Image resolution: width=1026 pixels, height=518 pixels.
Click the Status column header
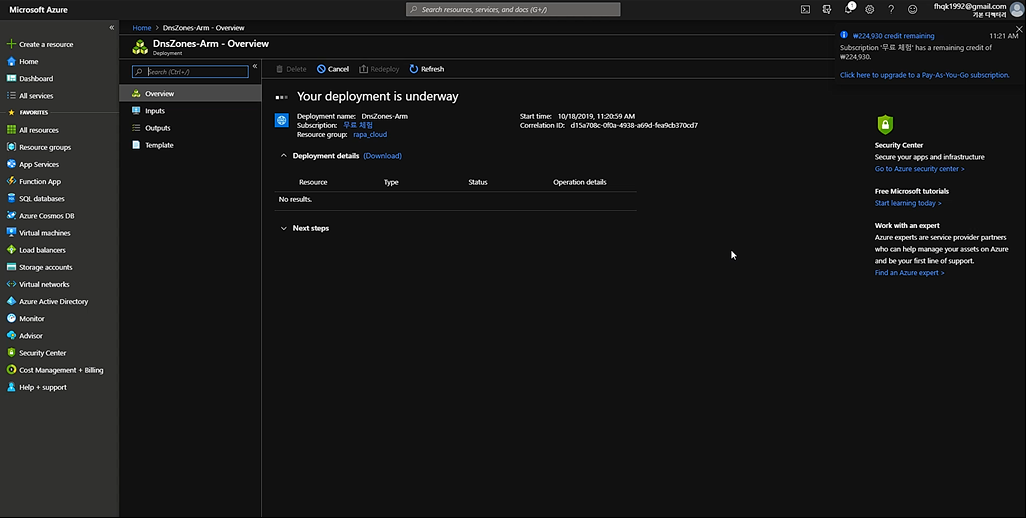(x=478, y=182)
